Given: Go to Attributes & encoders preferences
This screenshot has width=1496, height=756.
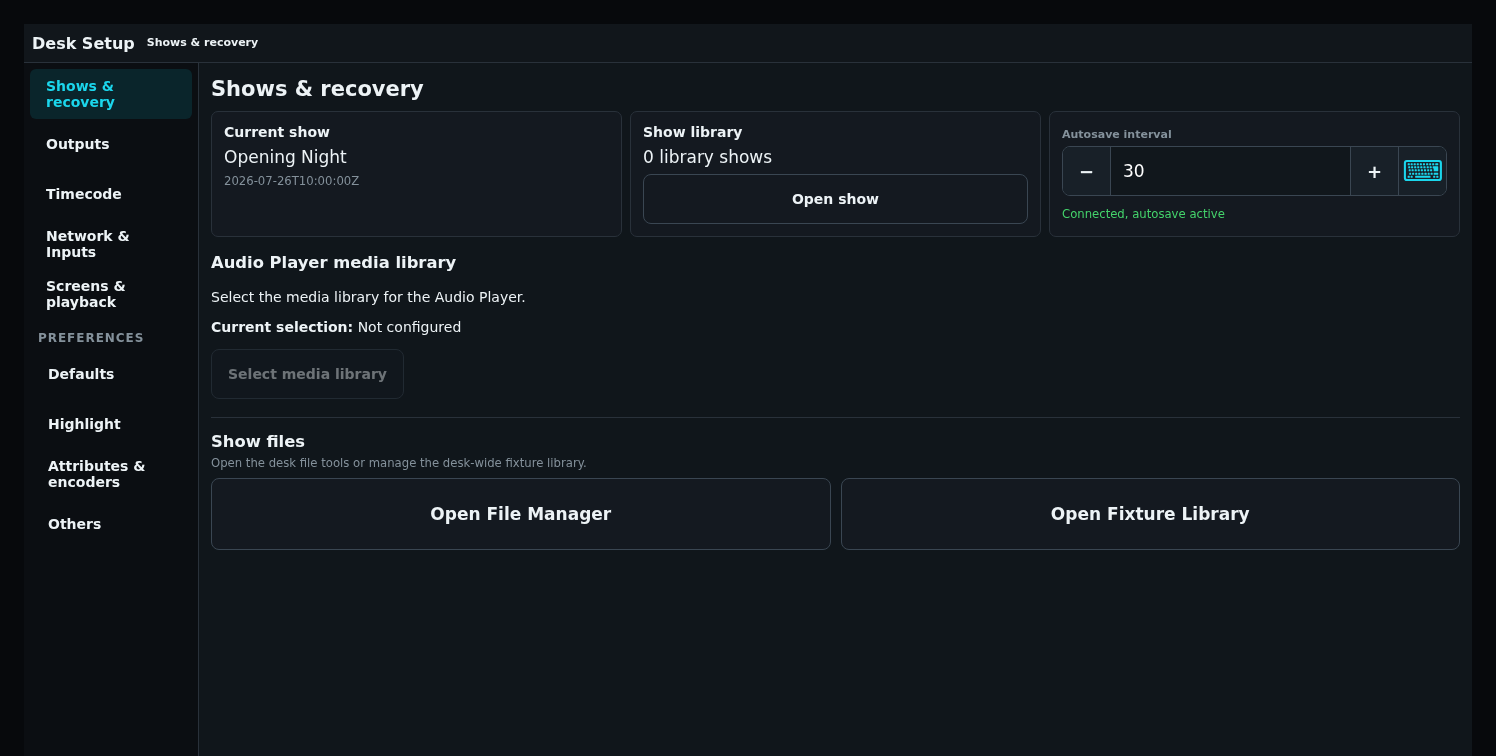Looking at the screenshot, I should point(111,474).
